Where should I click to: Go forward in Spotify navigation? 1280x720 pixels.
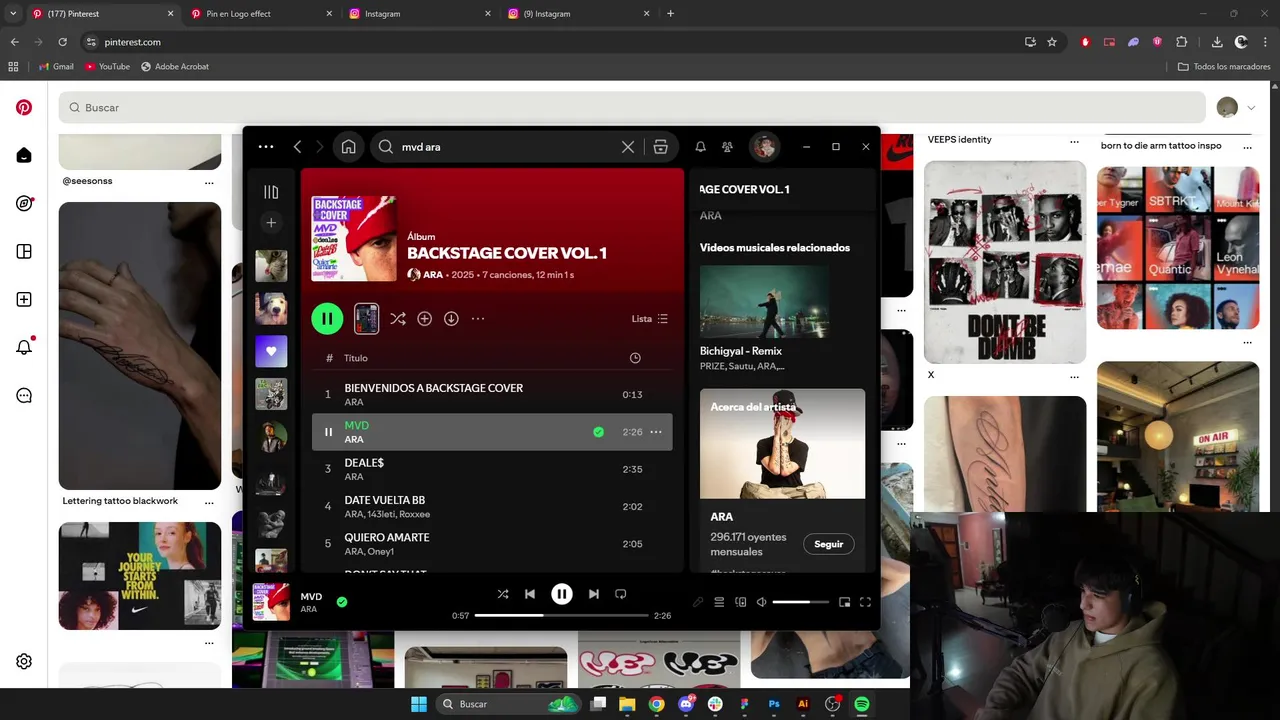320,147
